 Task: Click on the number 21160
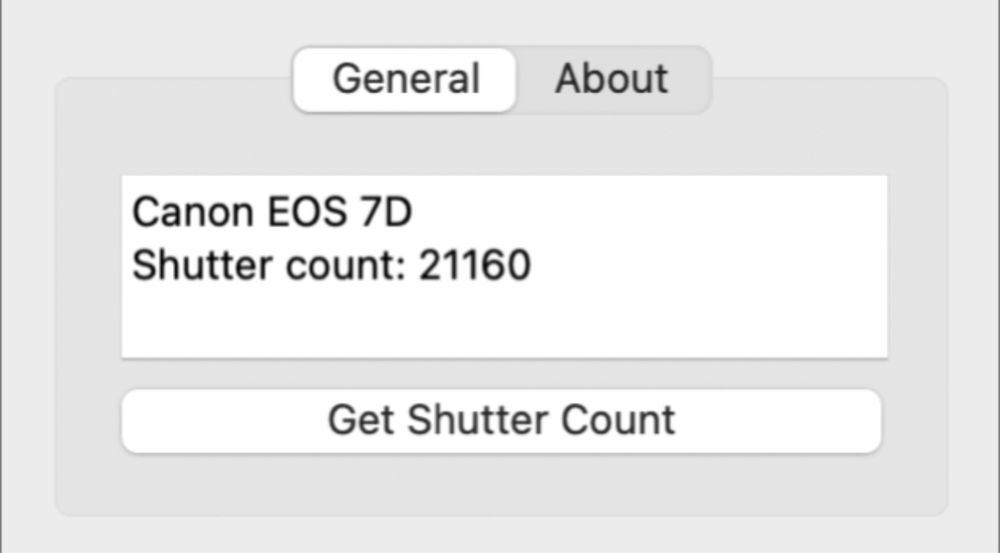474,266
